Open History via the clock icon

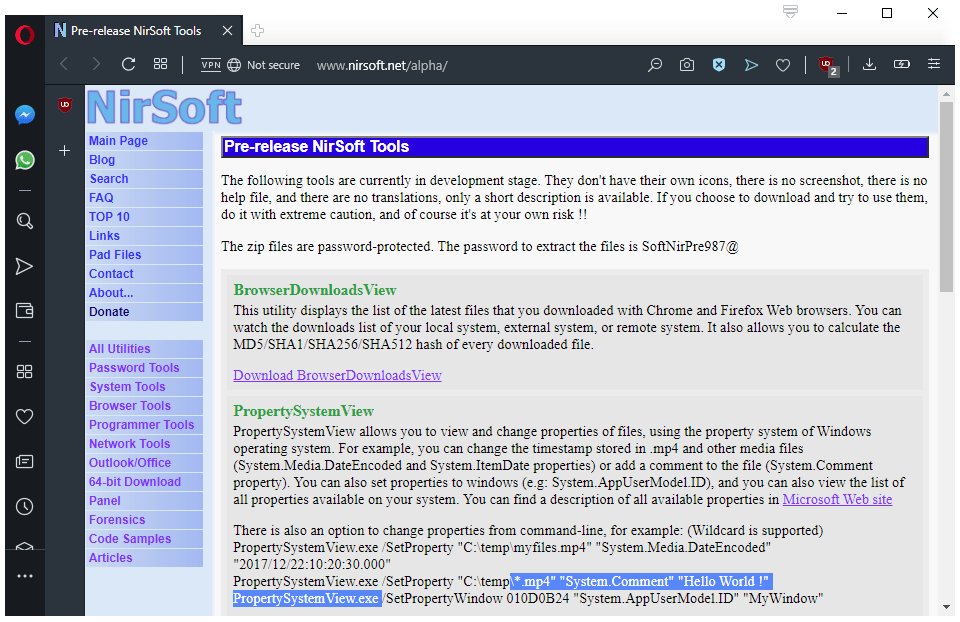tap(24, 506)
